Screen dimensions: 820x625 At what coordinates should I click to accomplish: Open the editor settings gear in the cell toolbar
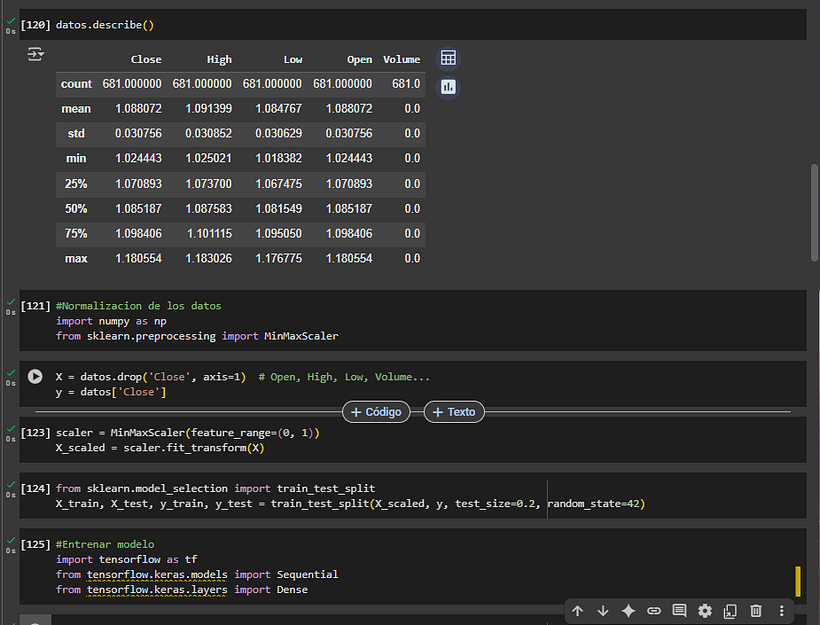click(x=705, y=610)
